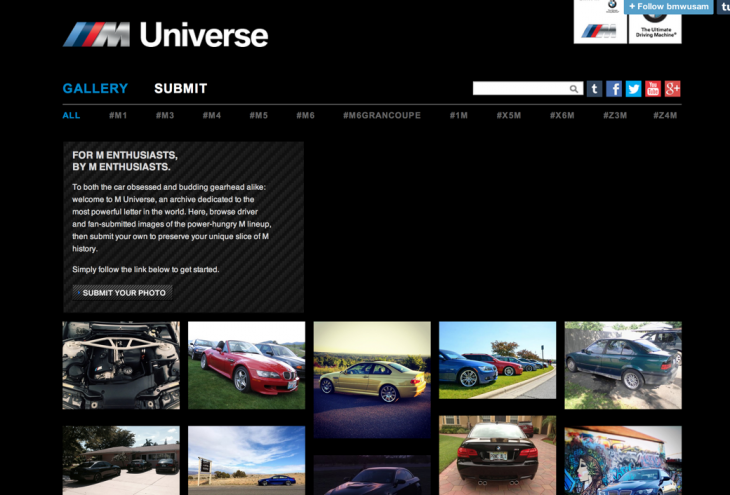This screenshot has height=495, width=730.
Task: Click Follow bmwusam button
Action: point(669,7)
